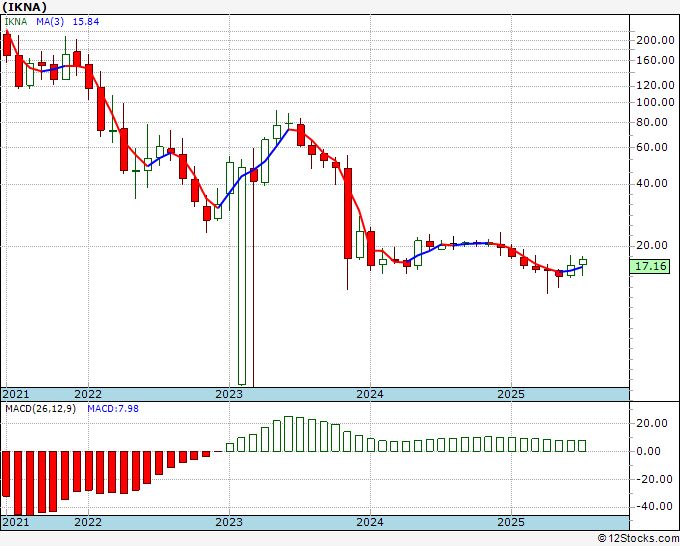Click the 200.00 price axis label

(x=655, y=40)
